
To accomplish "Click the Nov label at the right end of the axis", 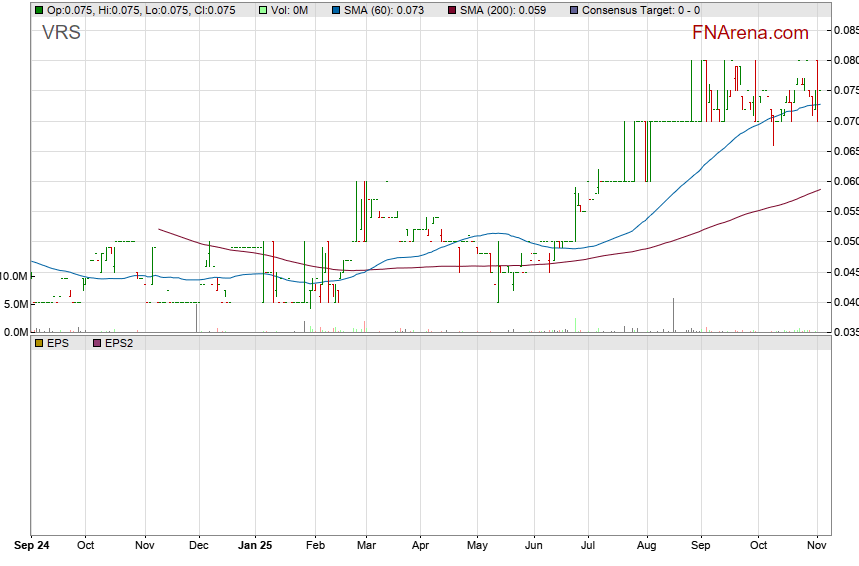I will [818, 546].
